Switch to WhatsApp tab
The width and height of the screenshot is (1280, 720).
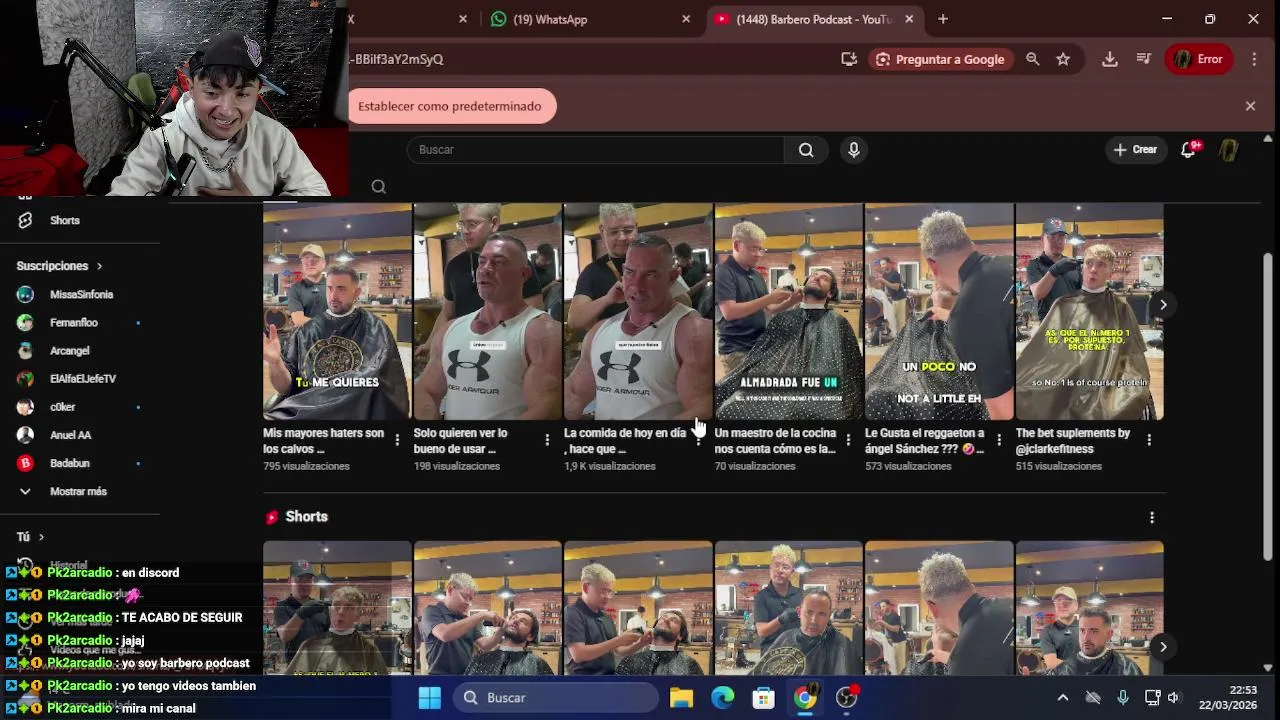pos(591,19)
